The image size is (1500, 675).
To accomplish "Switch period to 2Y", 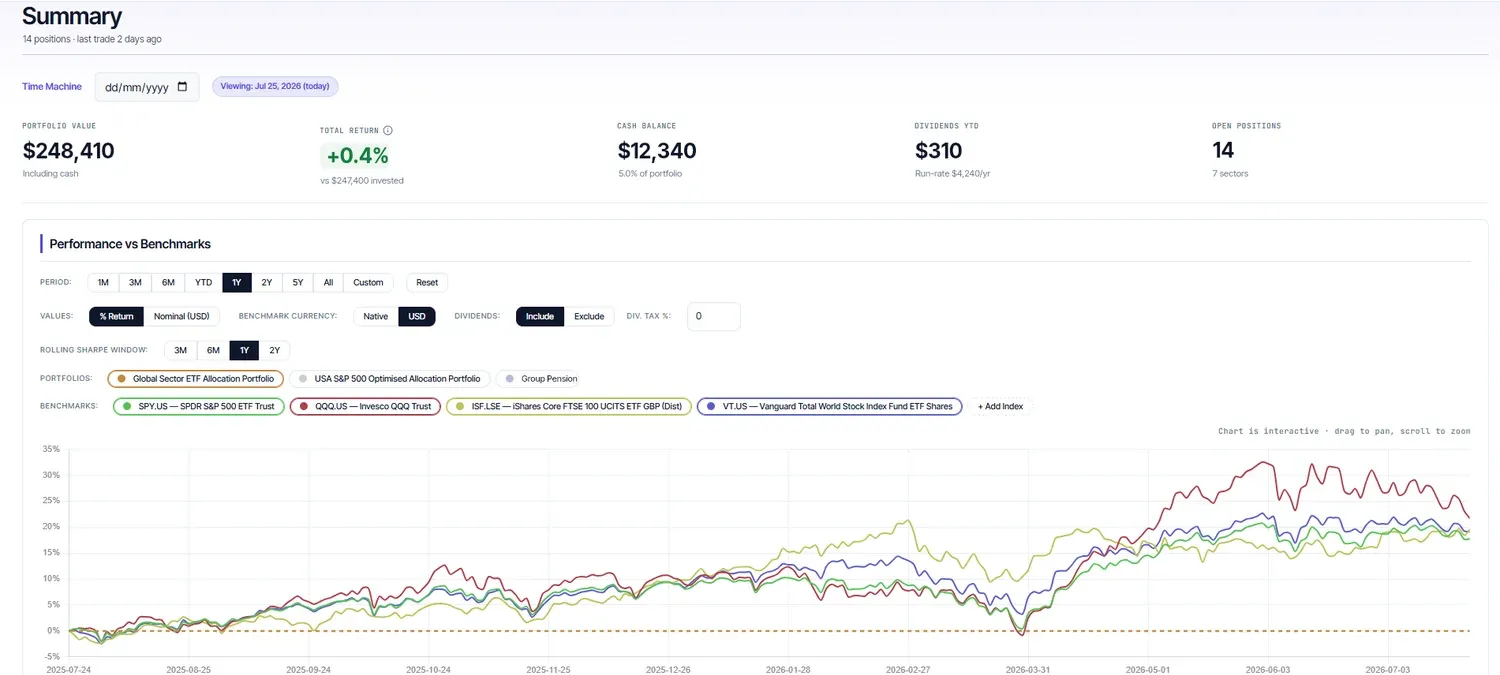I will point(267,282).
